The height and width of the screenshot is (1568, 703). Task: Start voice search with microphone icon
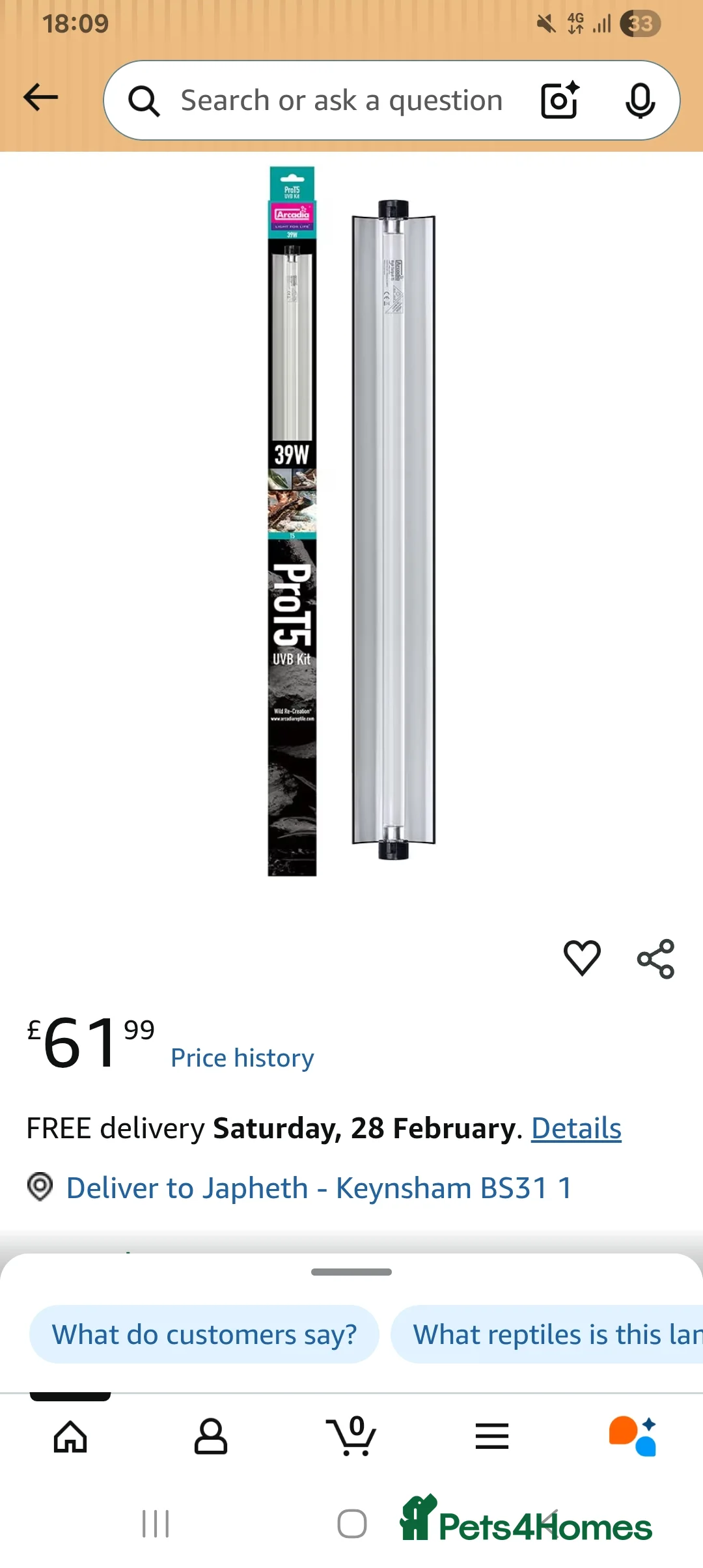pyautogui.click(x=640, y=101)
